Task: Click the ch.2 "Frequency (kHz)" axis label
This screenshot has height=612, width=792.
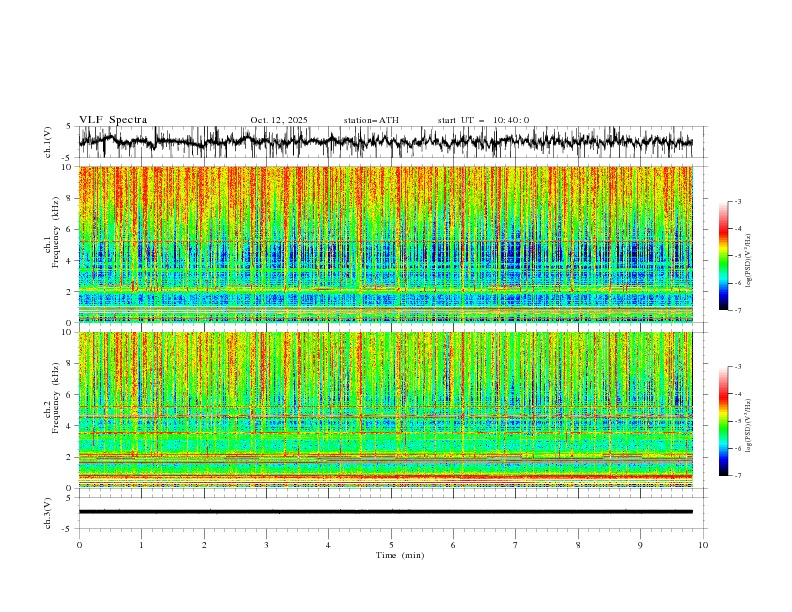Action: (56, 398)
